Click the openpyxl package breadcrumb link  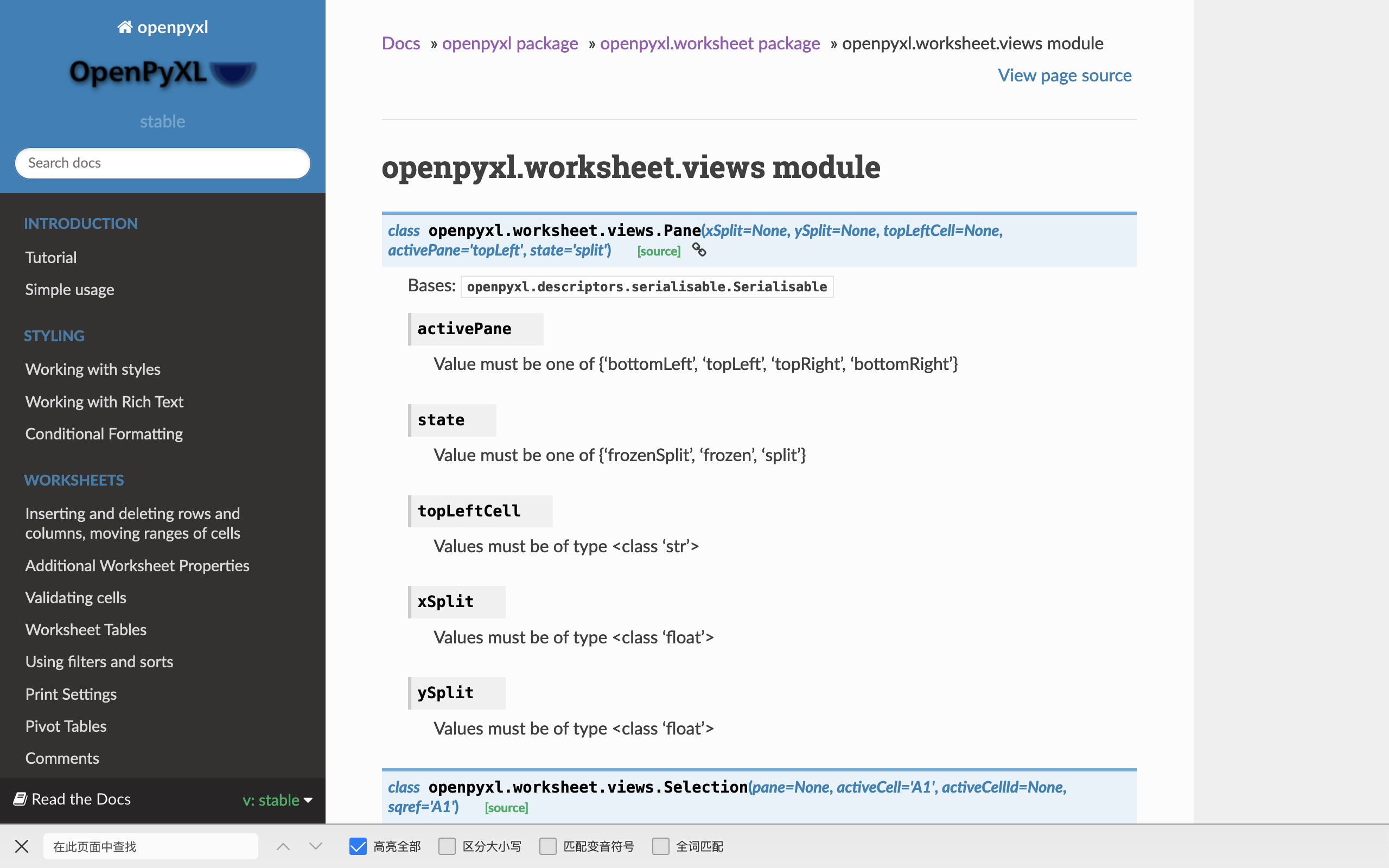[510, 42]
